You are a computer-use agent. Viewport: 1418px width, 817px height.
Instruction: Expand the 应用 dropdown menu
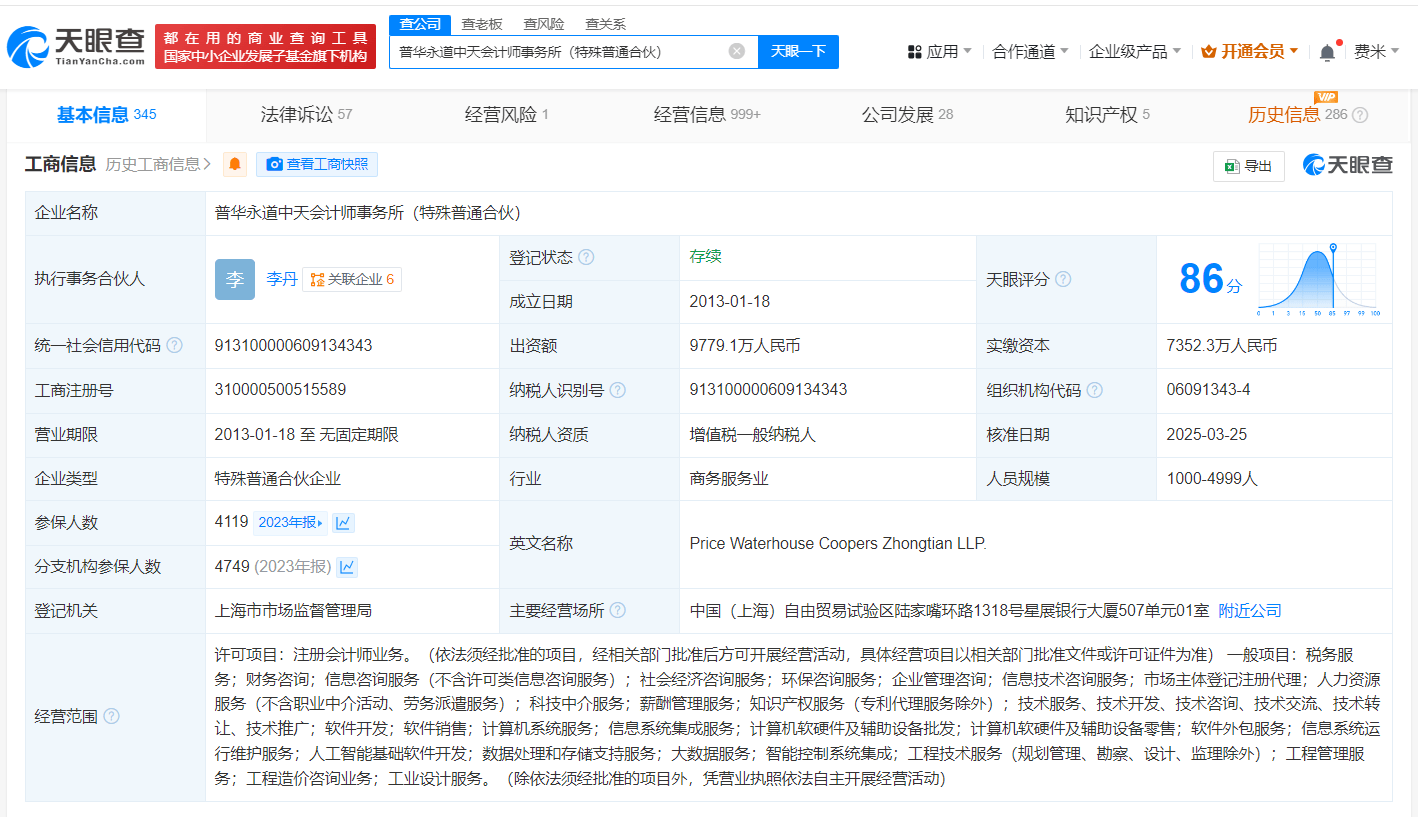point(940,51)
